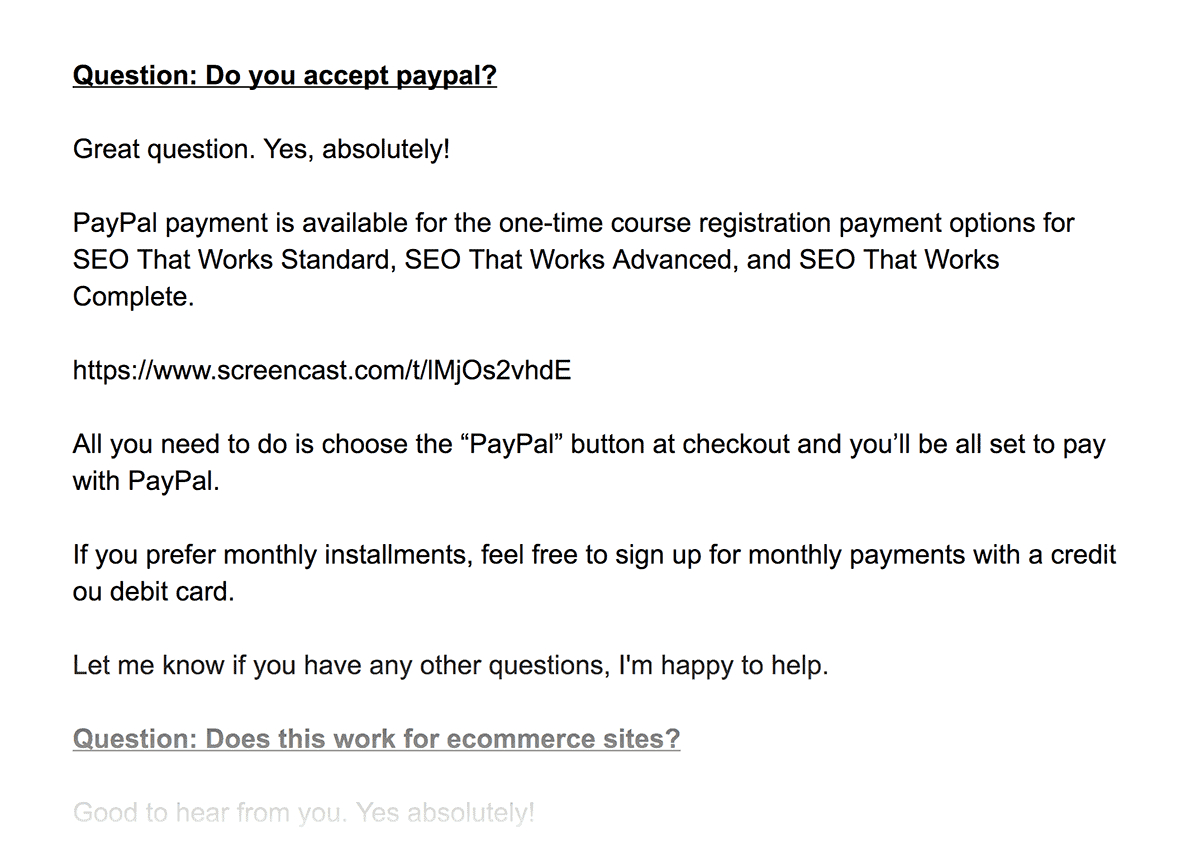
Task: Click the line "with PayPal."
Action: pos(146,481)
